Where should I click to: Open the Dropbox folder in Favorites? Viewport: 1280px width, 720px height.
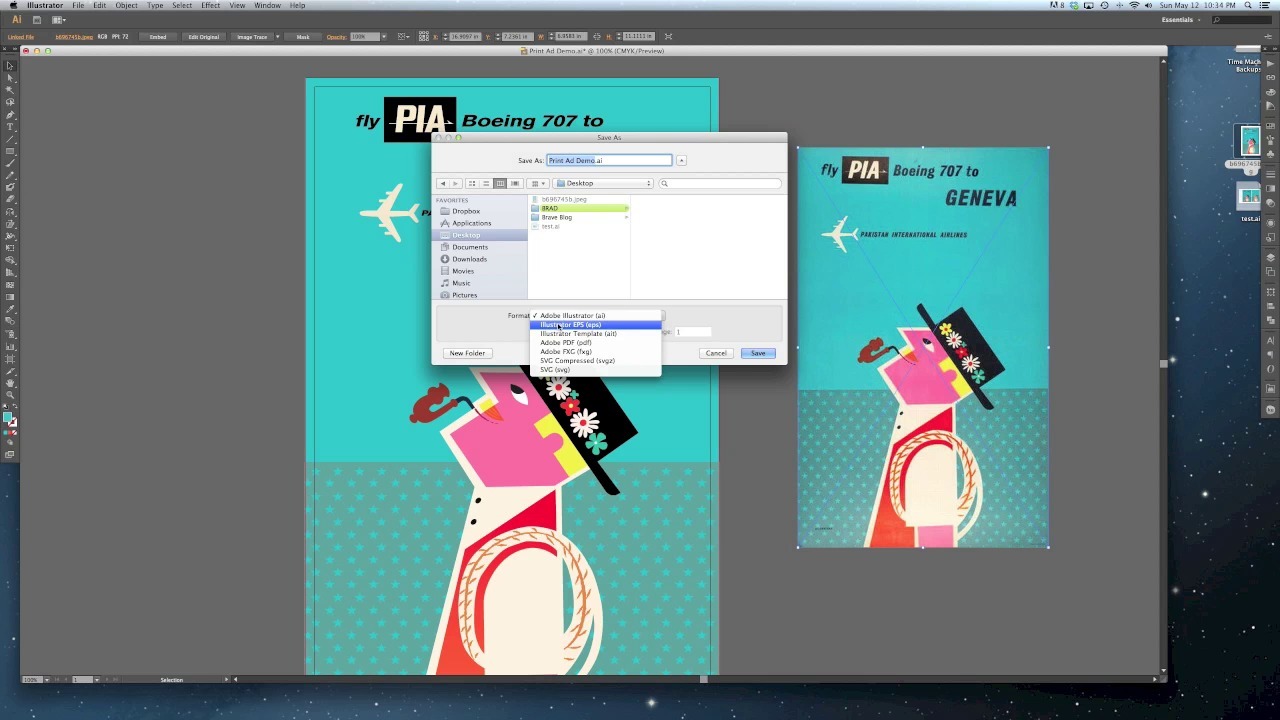(x=465, y=211)
